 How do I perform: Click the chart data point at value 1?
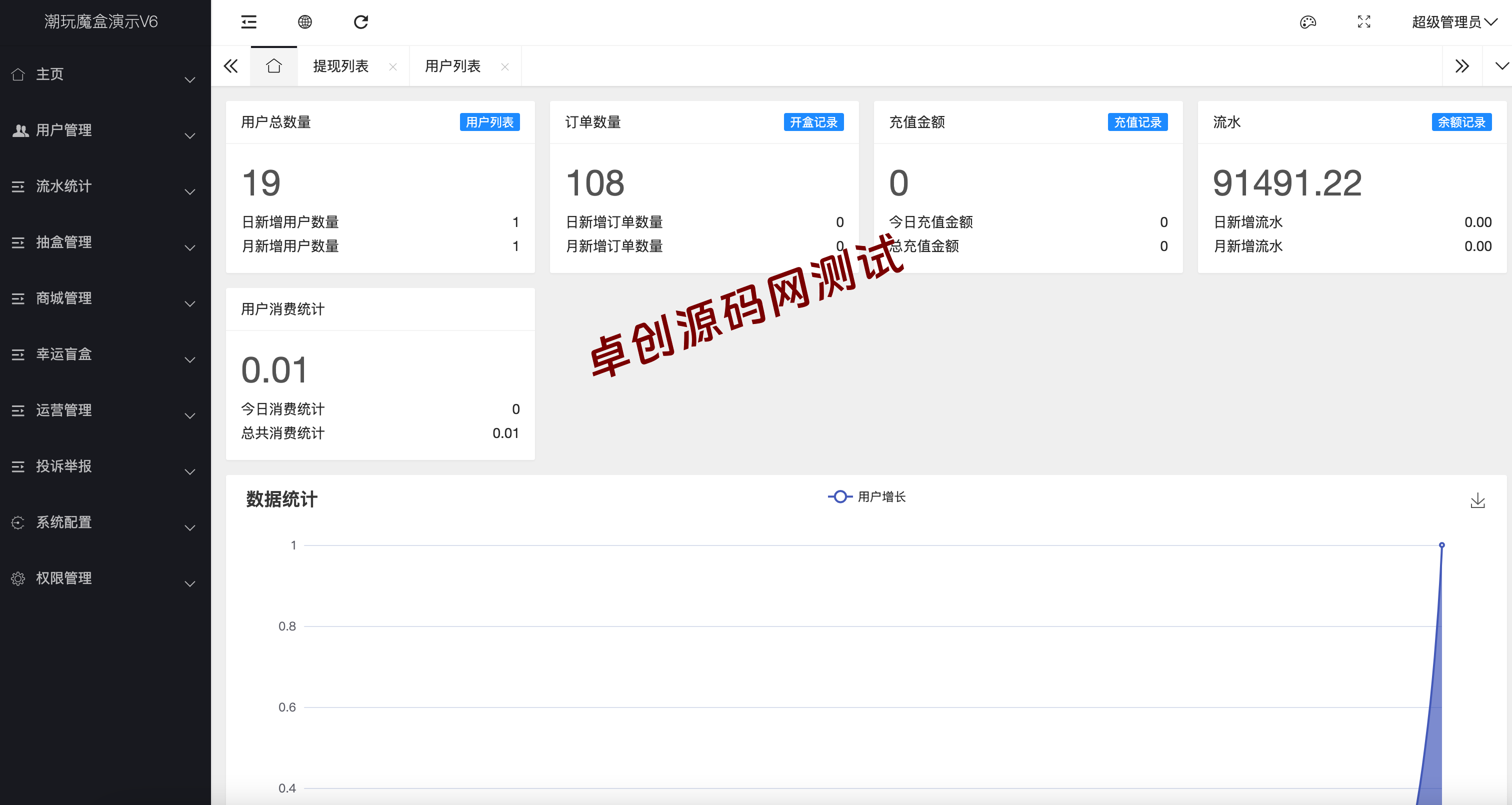point(1441,545)
